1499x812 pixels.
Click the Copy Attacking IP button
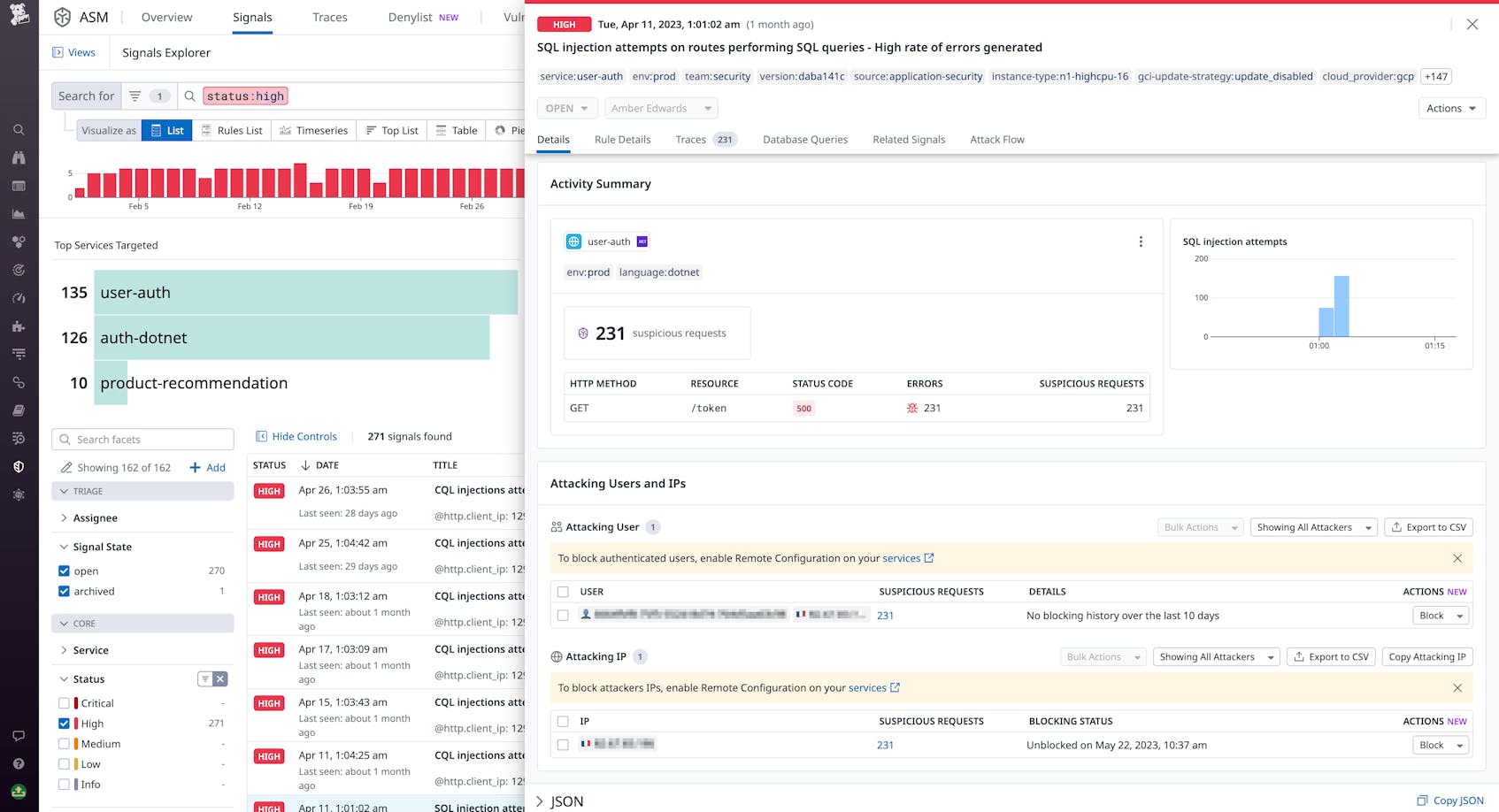click(1426, 656)
